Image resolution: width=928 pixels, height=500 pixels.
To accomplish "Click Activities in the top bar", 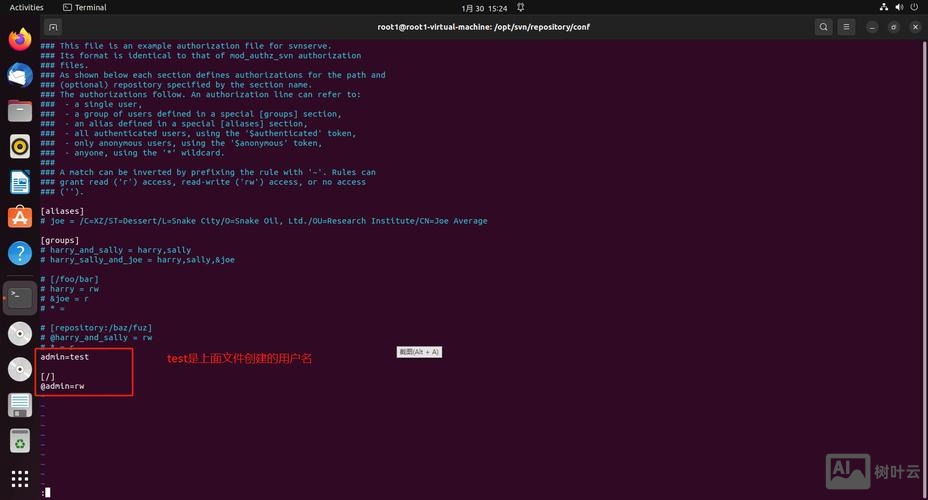I will [26, 7].
